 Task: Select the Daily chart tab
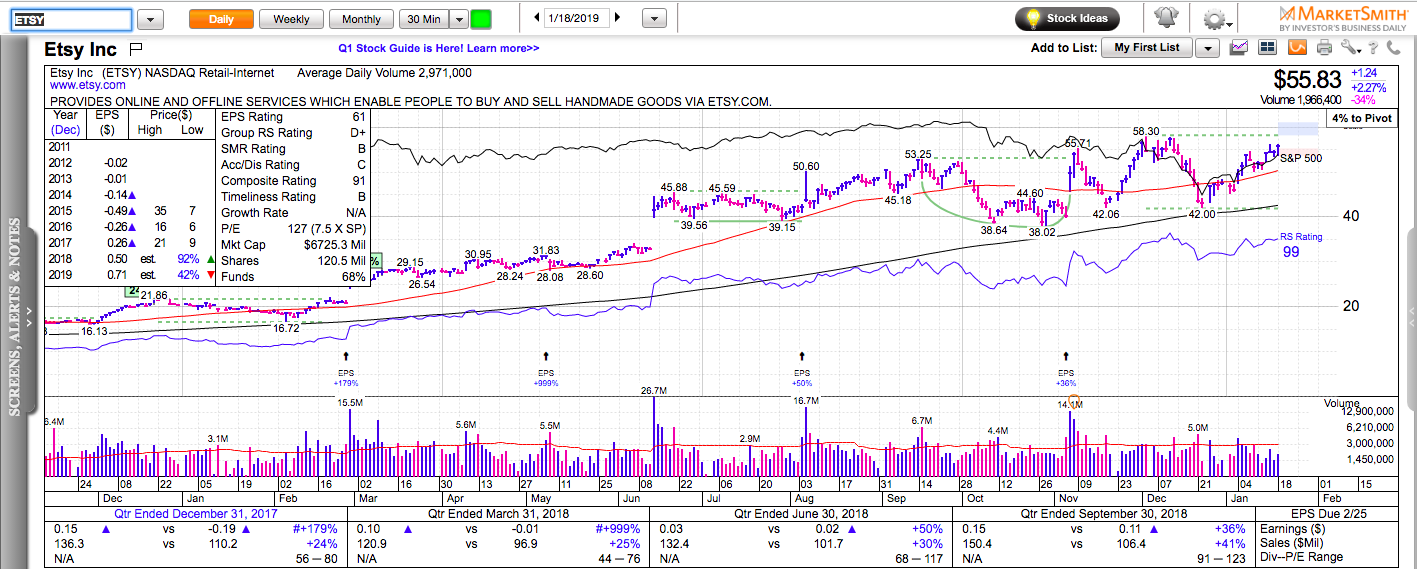(x=221, y=19)
